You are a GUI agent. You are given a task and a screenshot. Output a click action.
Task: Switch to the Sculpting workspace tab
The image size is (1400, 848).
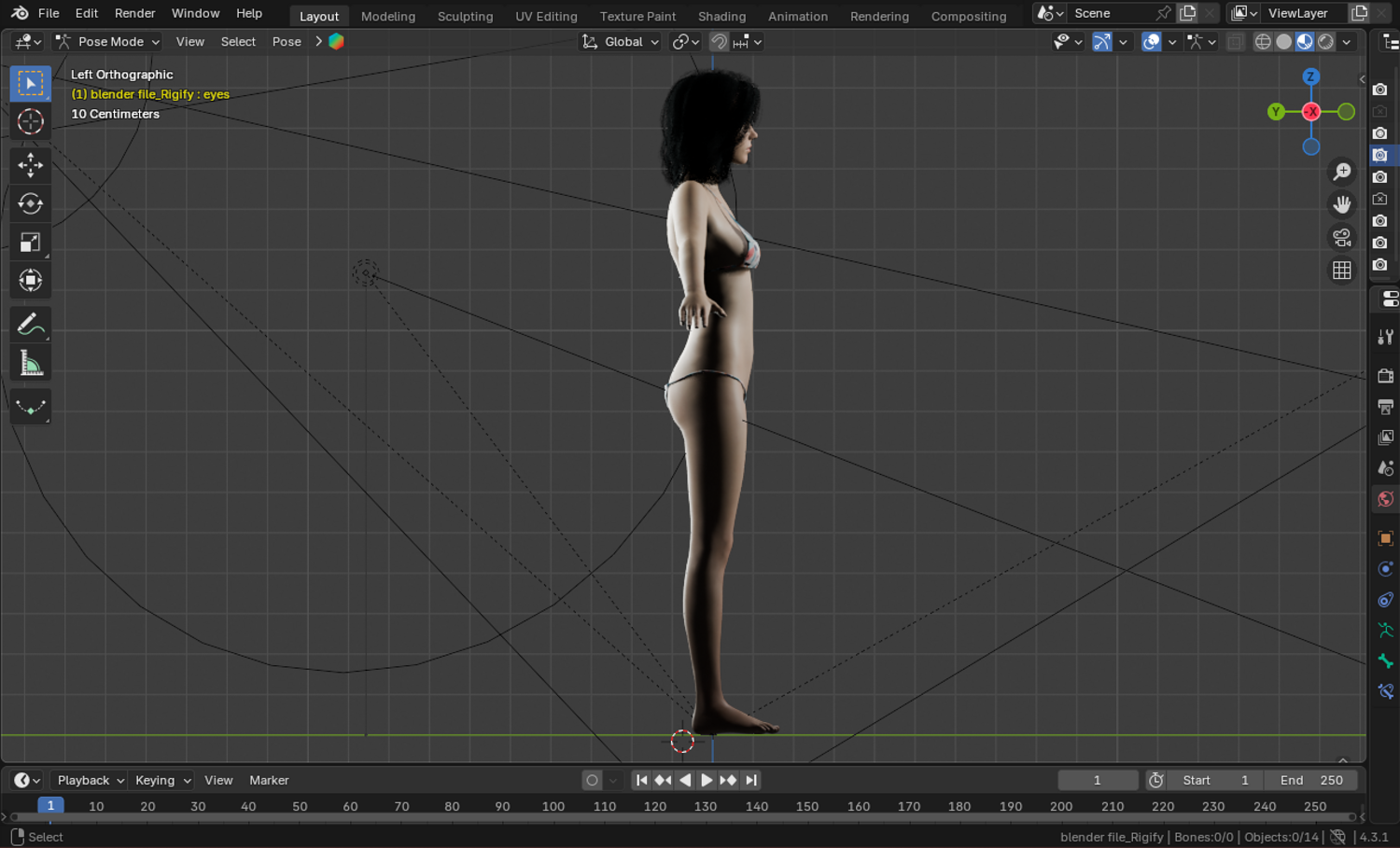pos(465,16)
